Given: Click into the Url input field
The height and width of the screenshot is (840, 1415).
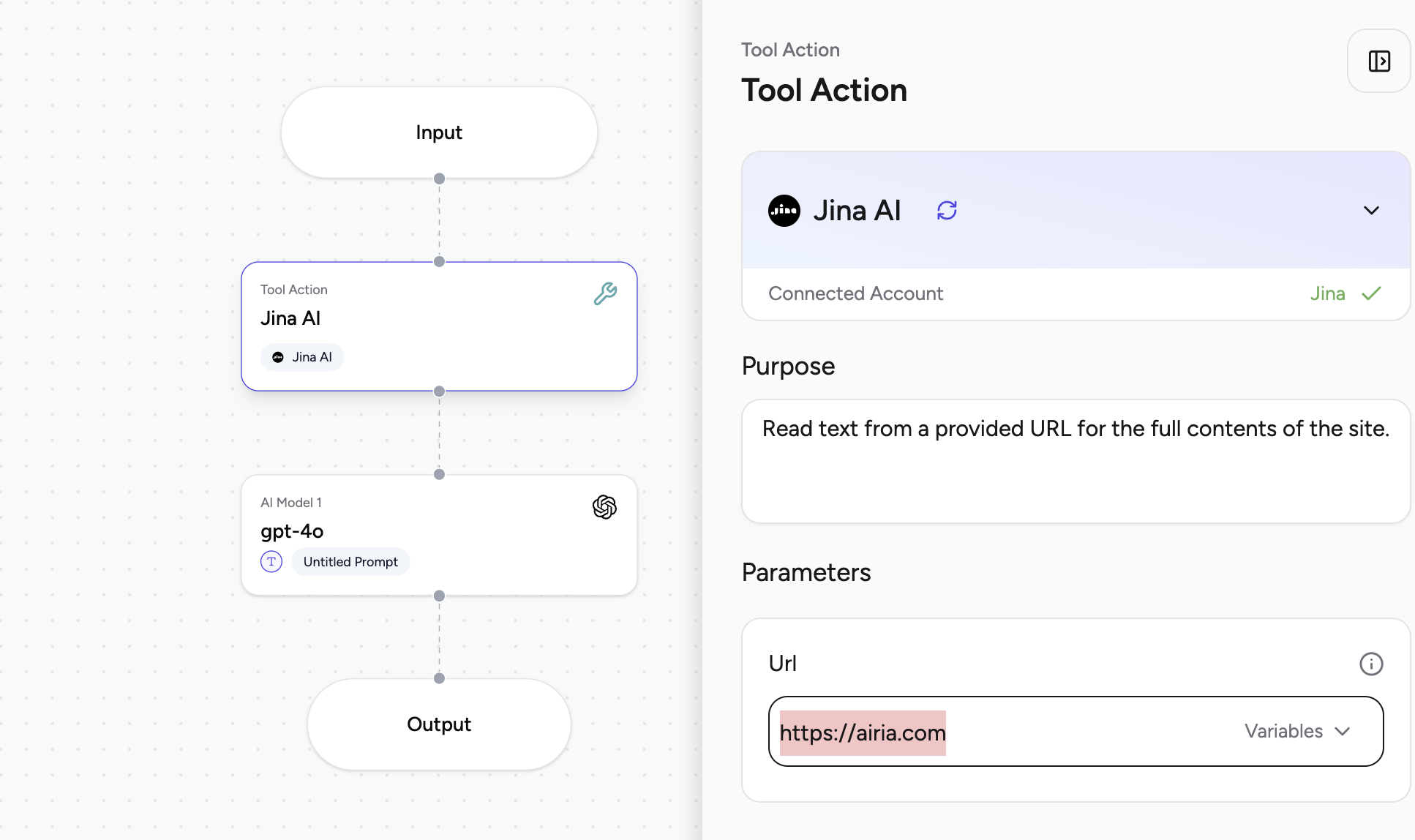Looking at the screenshot, I should click(1076, 731).
